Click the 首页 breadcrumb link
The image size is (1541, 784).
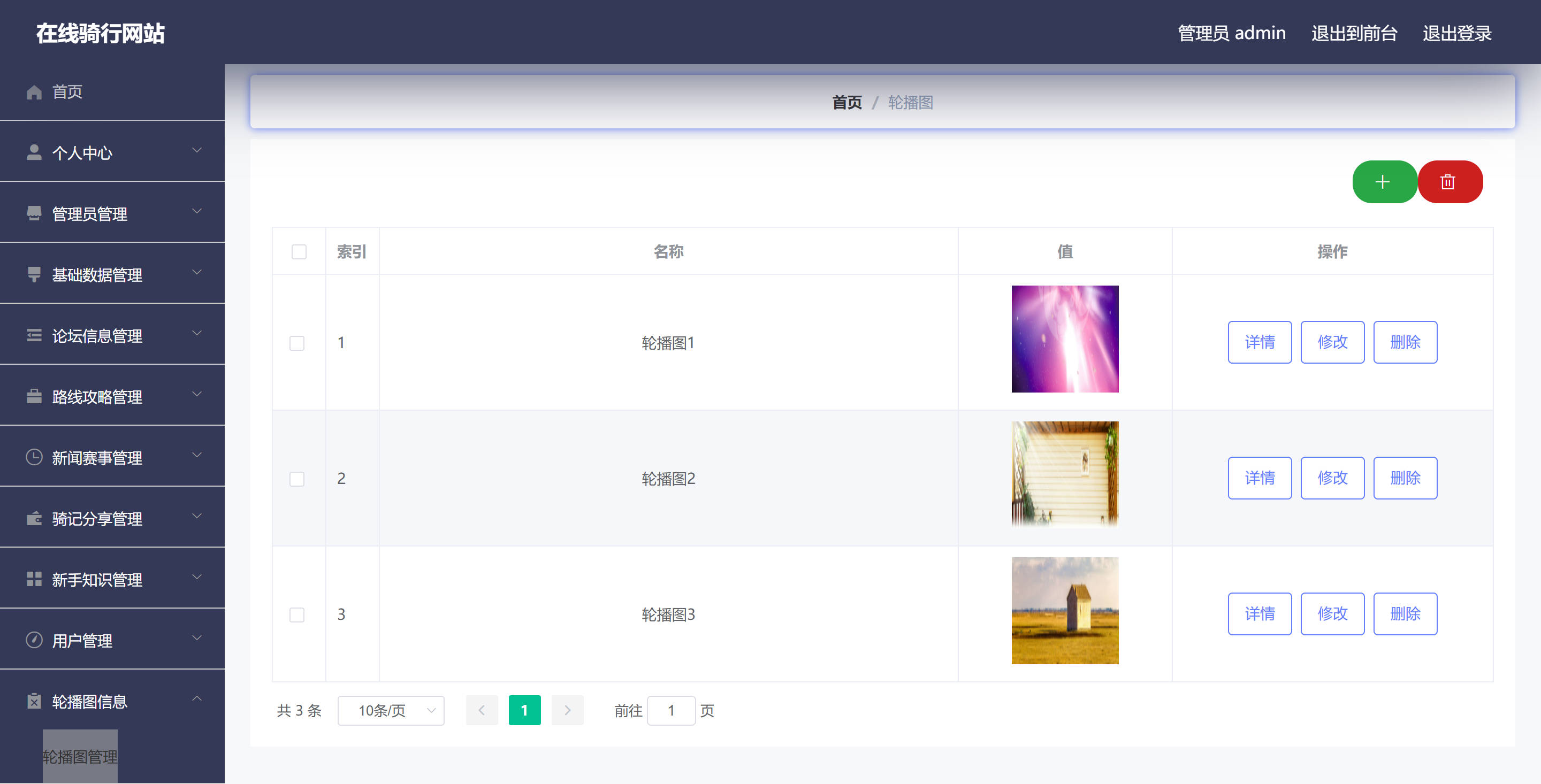point(847,102)
